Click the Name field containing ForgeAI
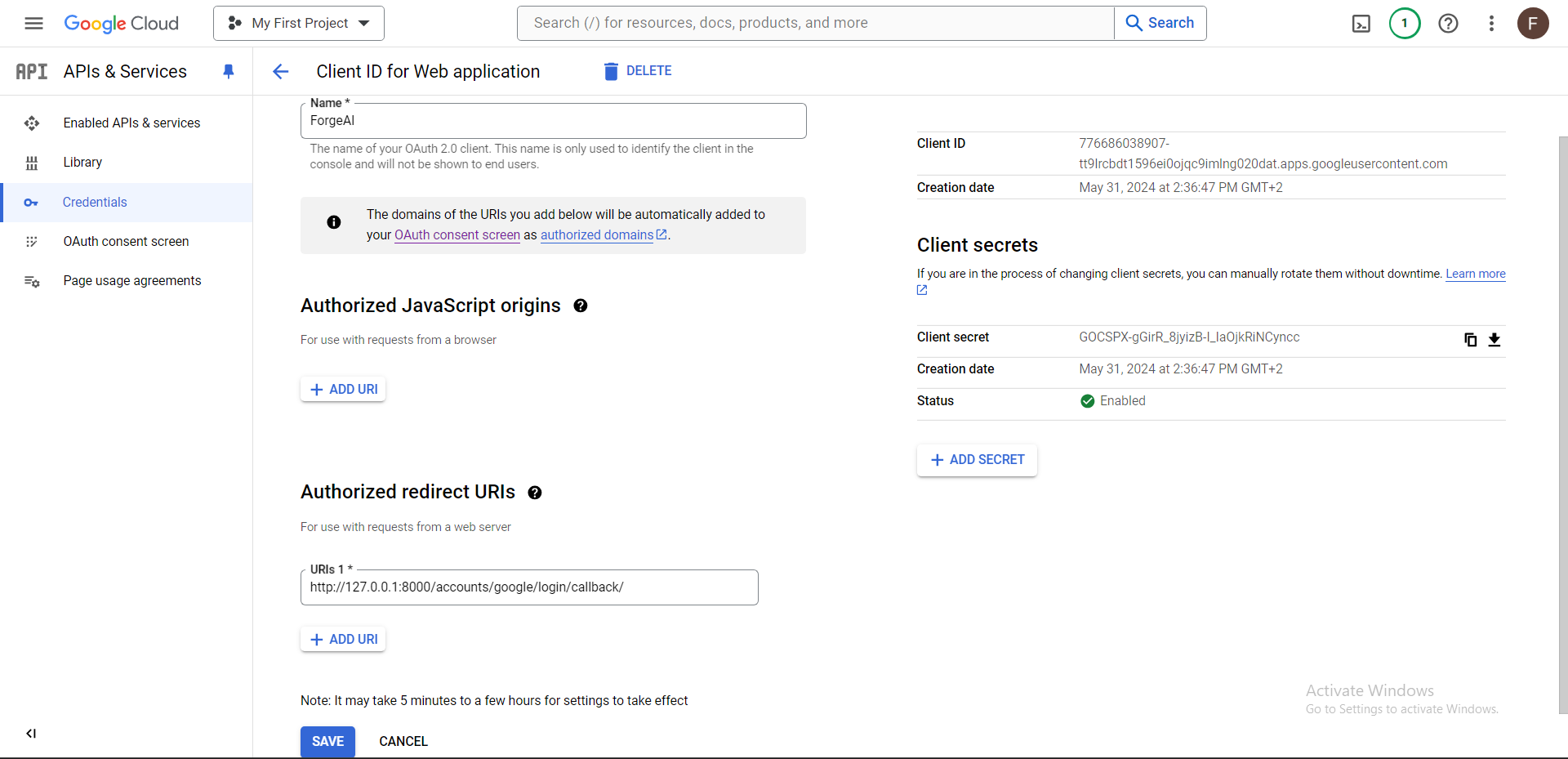The image size is (1568, 759). [x=553, y=121]
